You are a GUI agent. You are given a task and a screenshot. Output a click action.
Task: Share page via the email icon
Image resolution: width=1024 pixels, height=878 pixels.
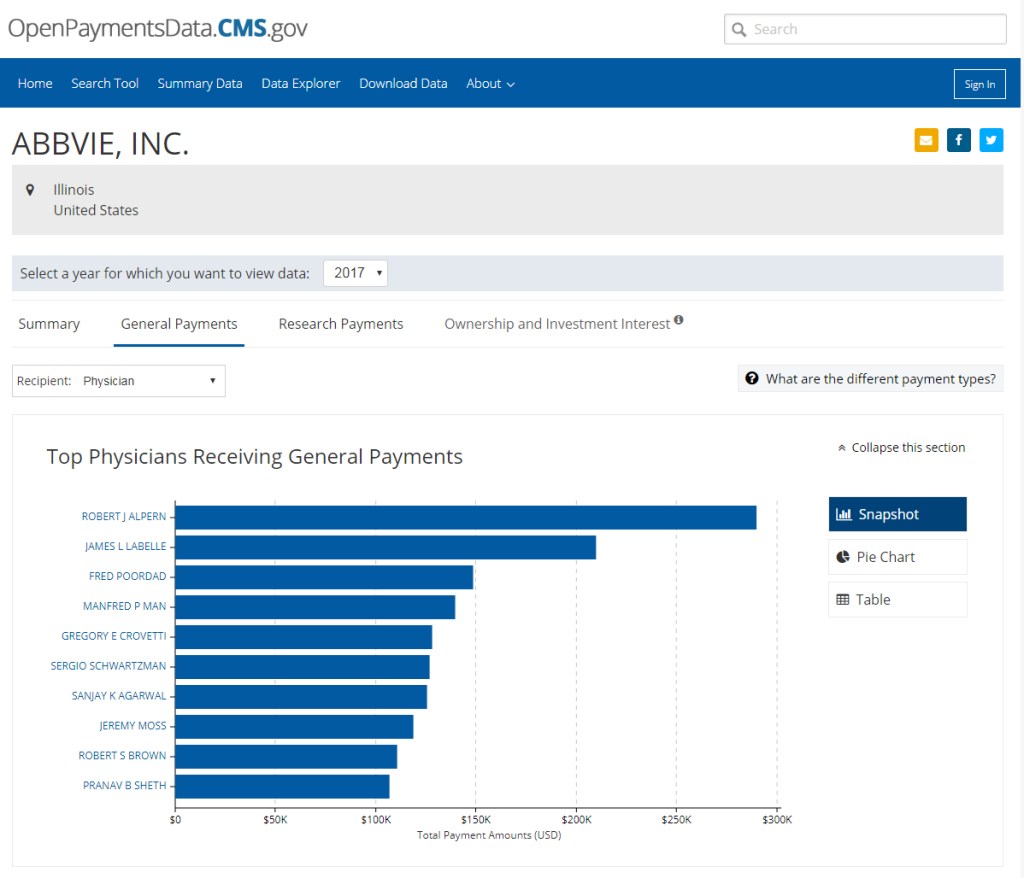click(926, 140)
